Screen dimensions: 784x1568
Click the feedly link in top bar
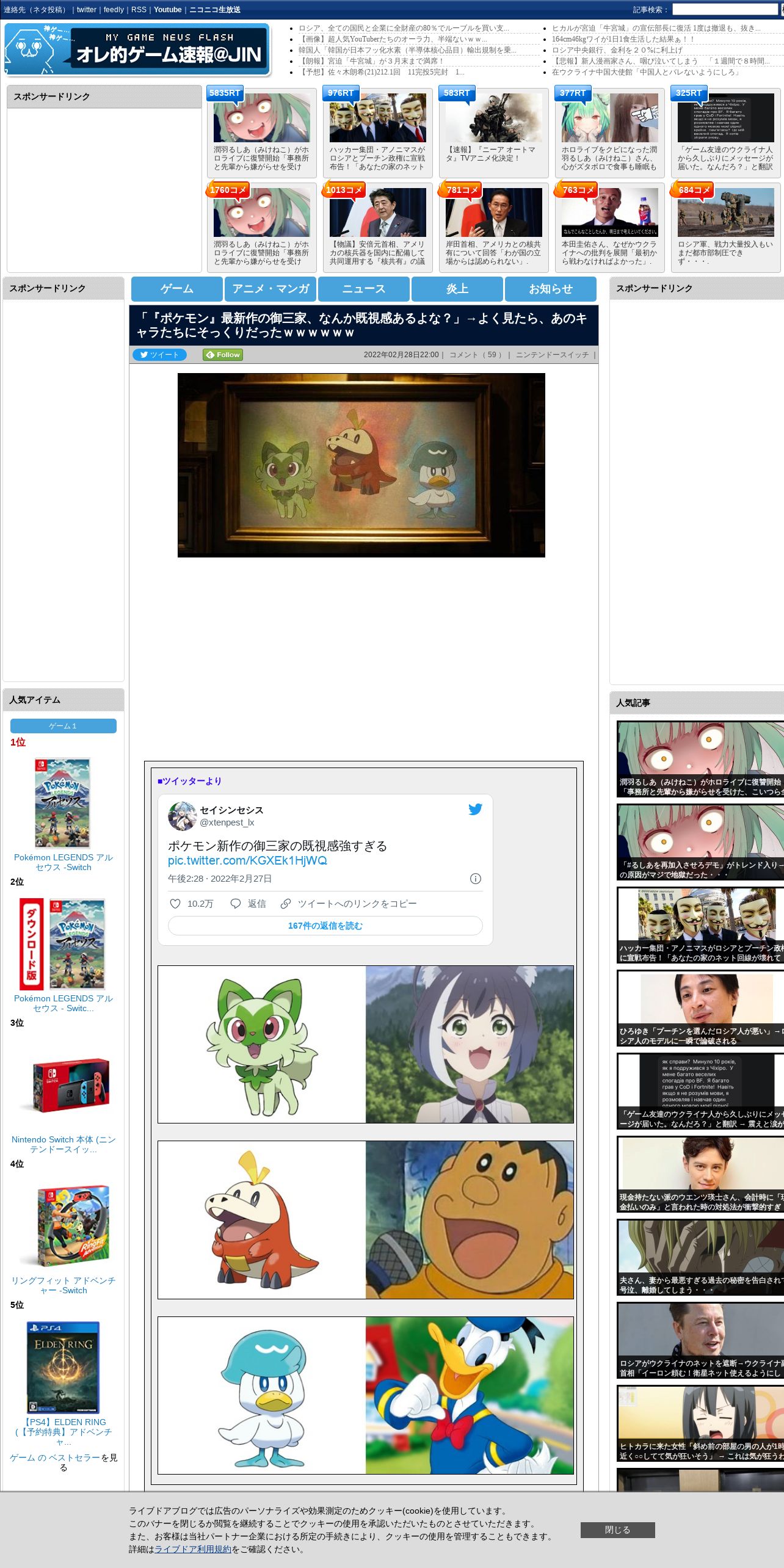tap(114, 10)
